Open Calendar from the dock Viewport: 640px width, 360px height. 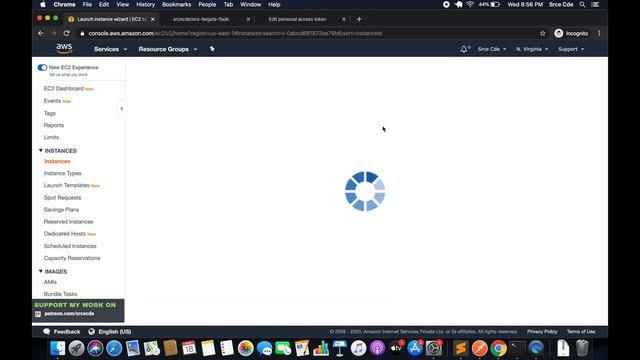coord(189,348)
